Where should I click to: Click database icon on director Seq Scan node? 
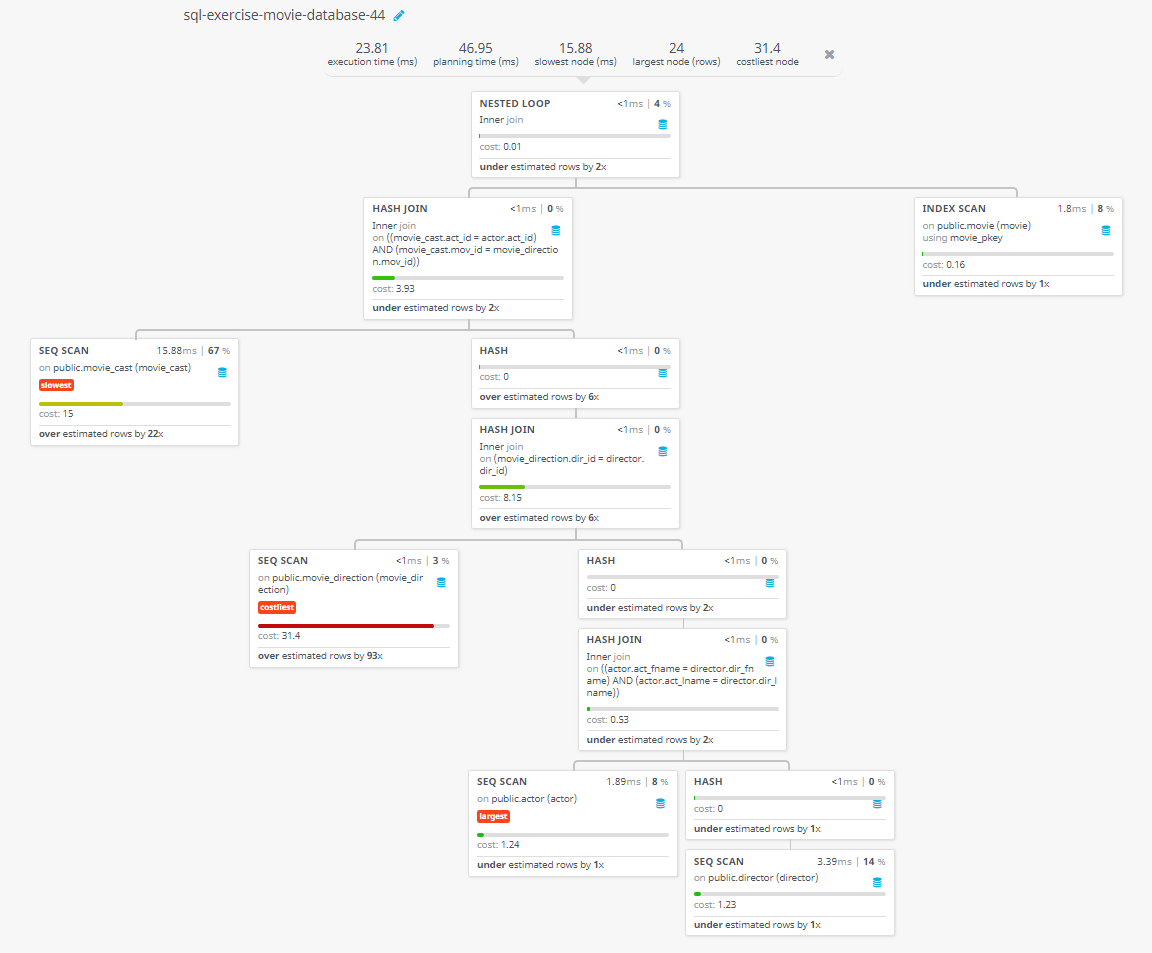(877, 883)
